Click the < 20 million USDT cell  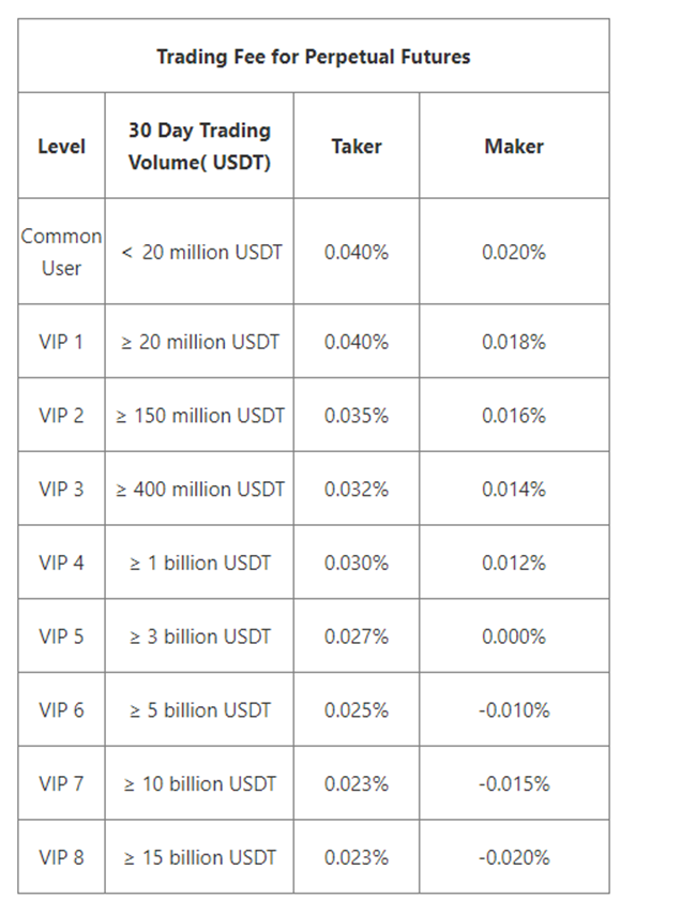(x=201, y=252)
